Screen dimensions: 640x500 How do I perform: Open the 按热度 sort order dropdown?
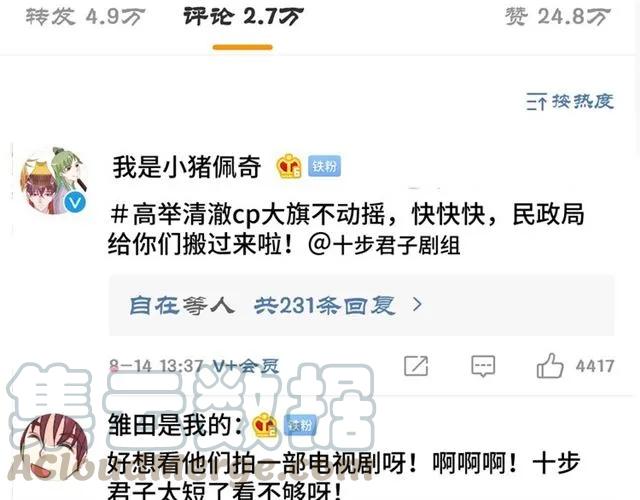(570, 102)
